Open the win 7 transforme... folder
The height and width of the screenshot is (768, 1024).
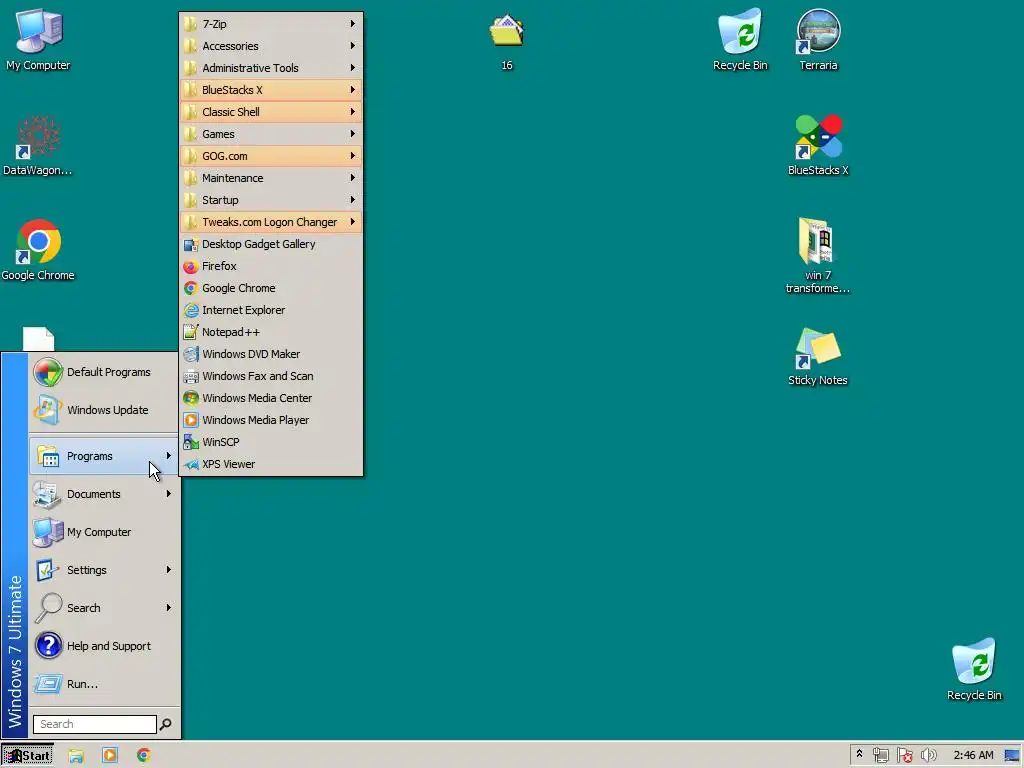click(818, 255)
